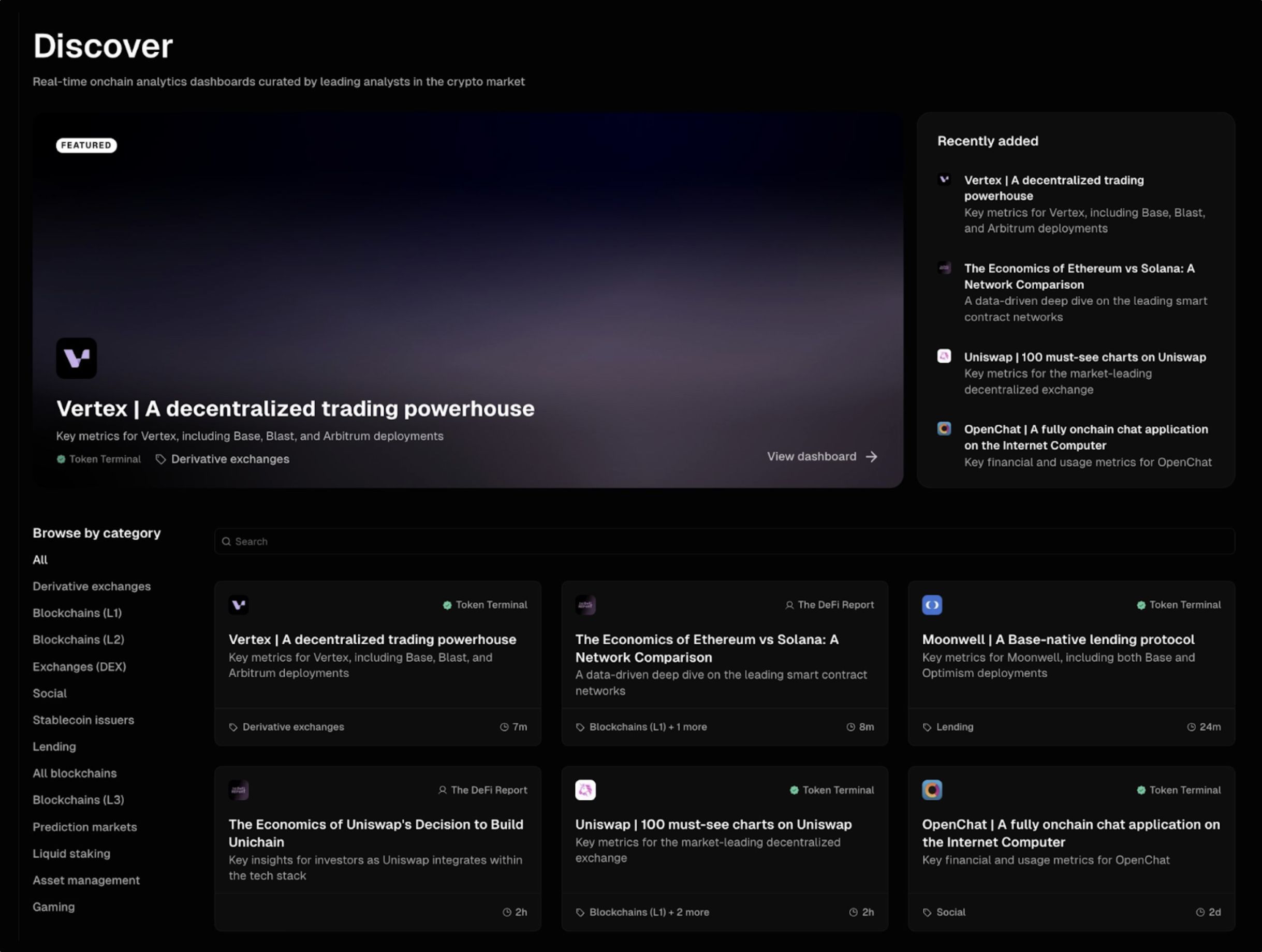
Task: Click DeFi Report logo on Unichain card
Action: coord(239,790)
